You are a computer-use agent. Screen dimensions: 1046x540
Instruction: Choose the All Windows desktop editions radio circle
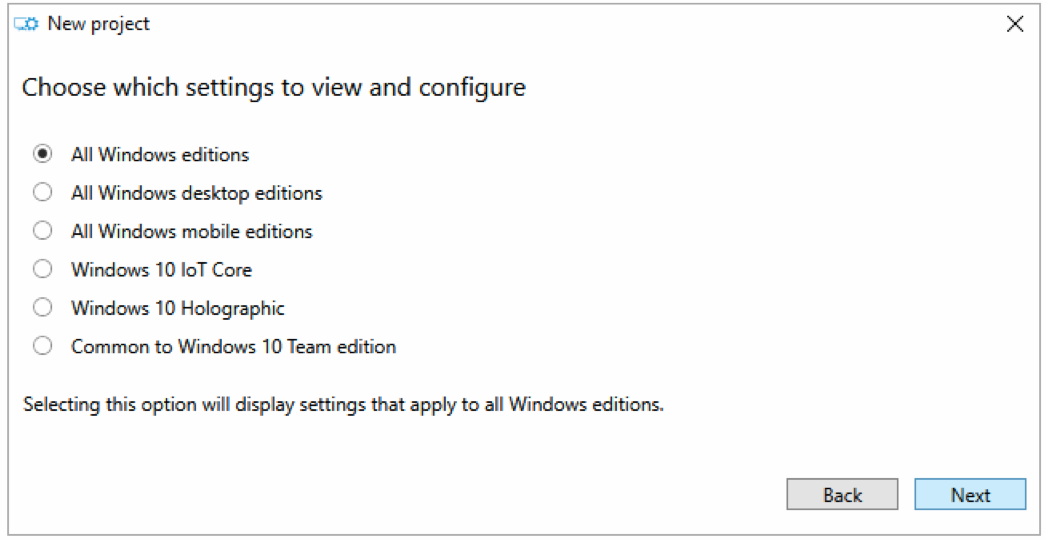[42, 193]
